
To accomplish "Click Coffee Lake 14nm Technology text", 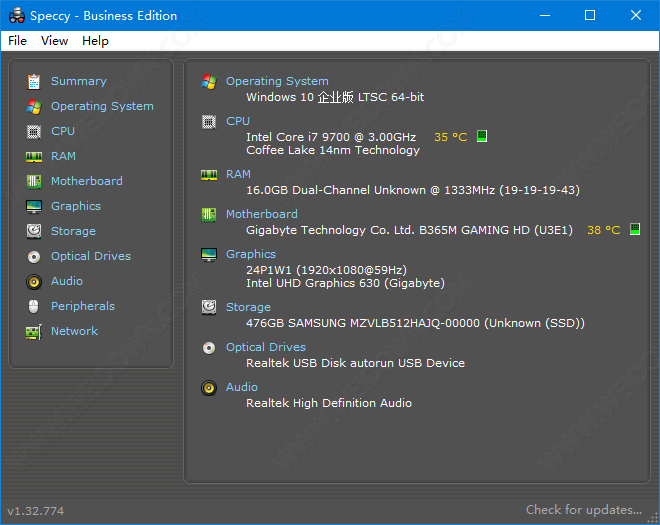I will point(333,150).
